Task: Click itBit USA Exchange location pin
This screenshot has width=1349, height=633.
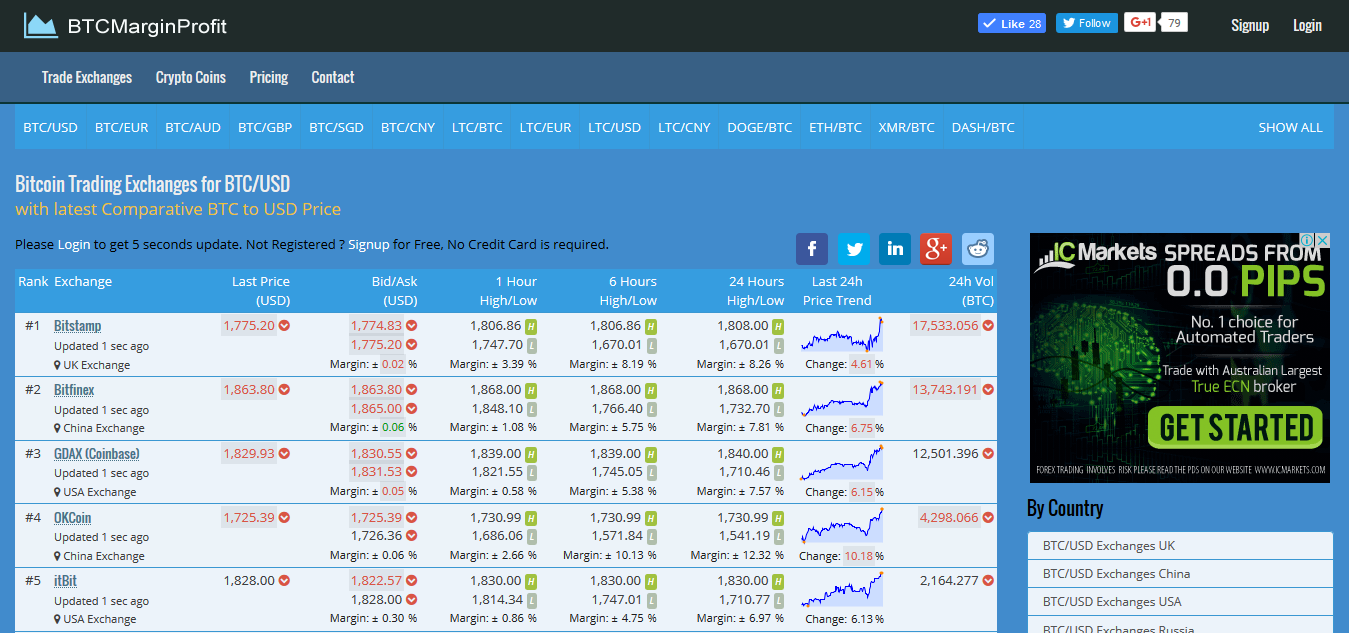Action: click(x=58, y=619)
